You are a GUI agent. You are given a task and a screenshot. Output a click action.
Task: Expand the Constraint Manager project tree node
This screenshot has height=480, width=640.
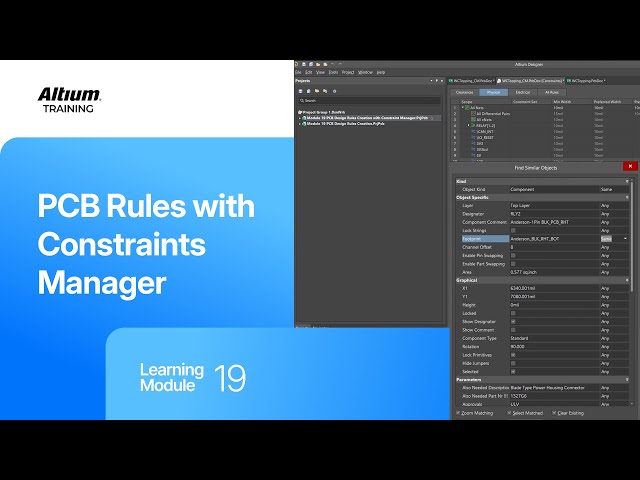click(300, 118)
